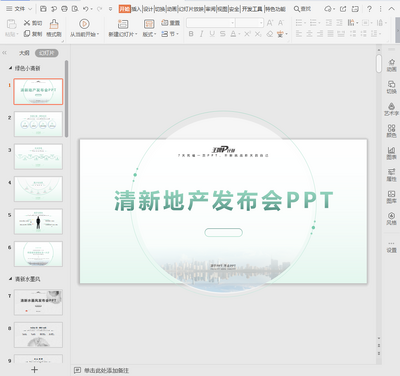Image resolution: width=400 pixels, height=376 pixels.
Task: Open the Special Features (特色功能) ribbon tab
Action: click(275, 9)
